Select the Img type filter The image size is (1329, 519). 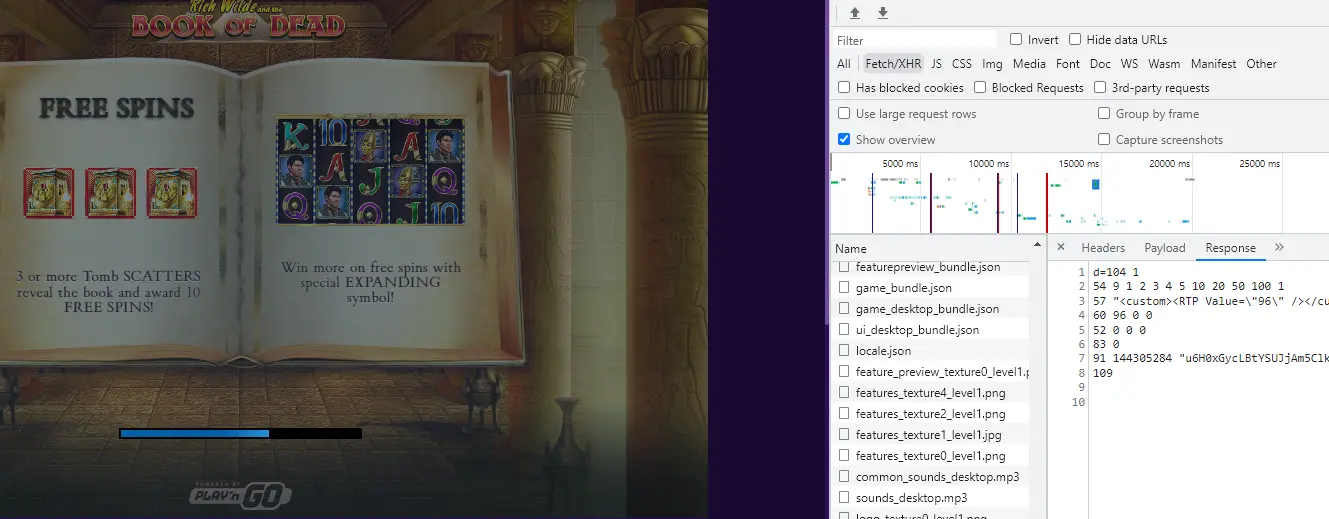click(x=992, y=64)
